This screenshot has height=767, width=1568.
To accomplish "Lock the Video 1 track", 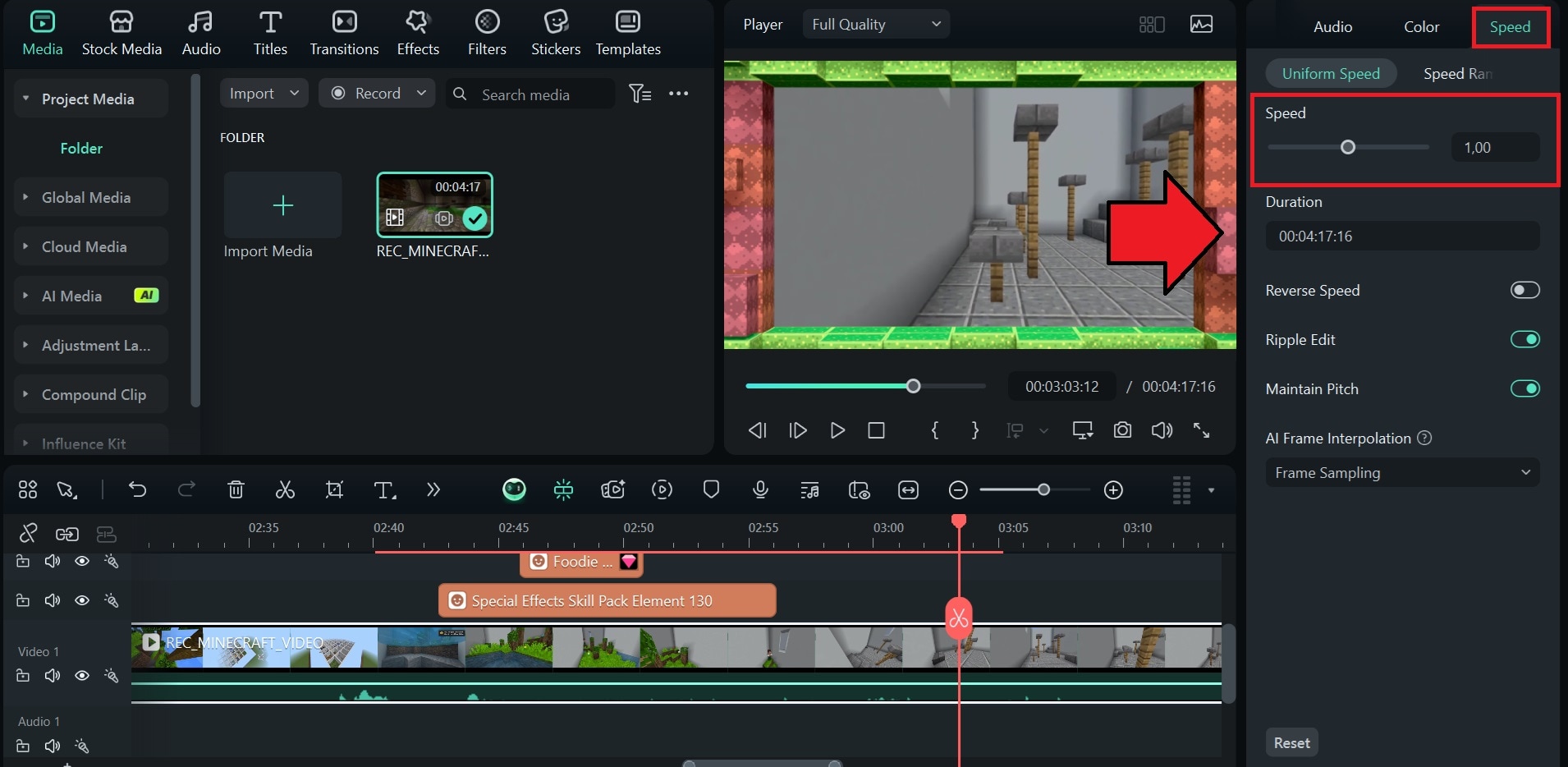I will [x=23, y=675].
